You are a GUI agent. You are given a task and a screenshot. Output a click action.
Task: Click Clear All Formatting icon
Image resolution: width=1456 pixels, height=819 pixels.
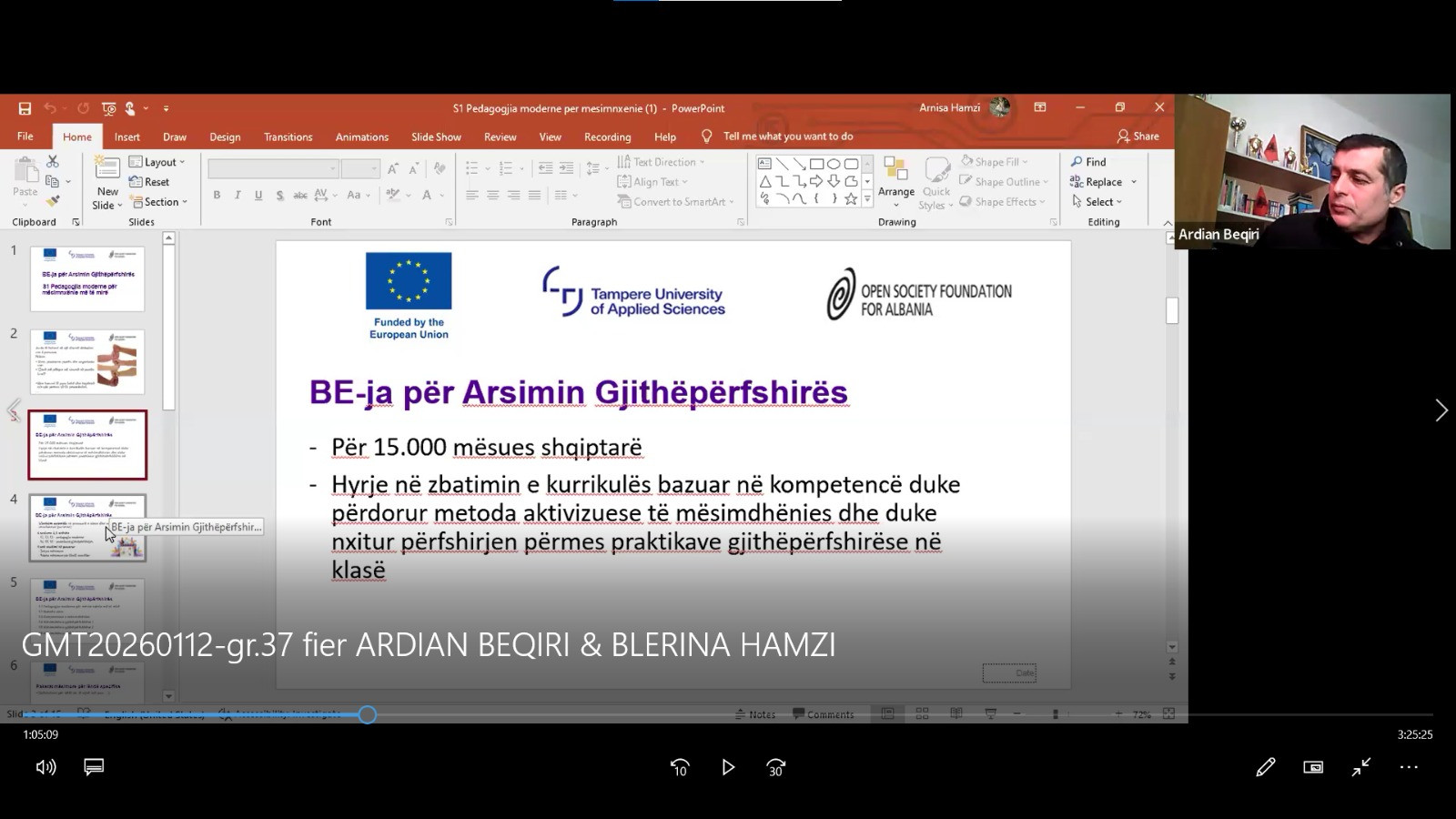coord(440,168)
